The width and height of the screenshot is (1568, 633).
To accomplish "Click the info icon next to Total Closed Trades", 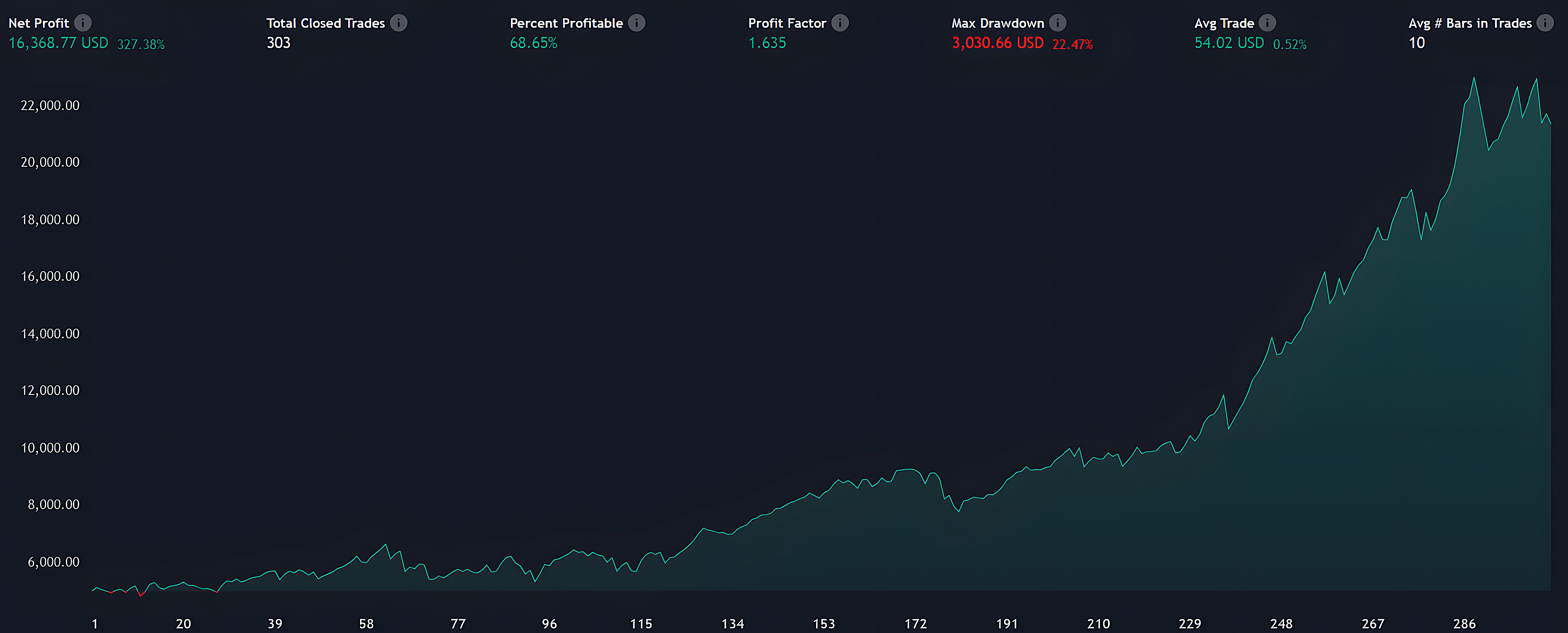I will tap(399, 23).
